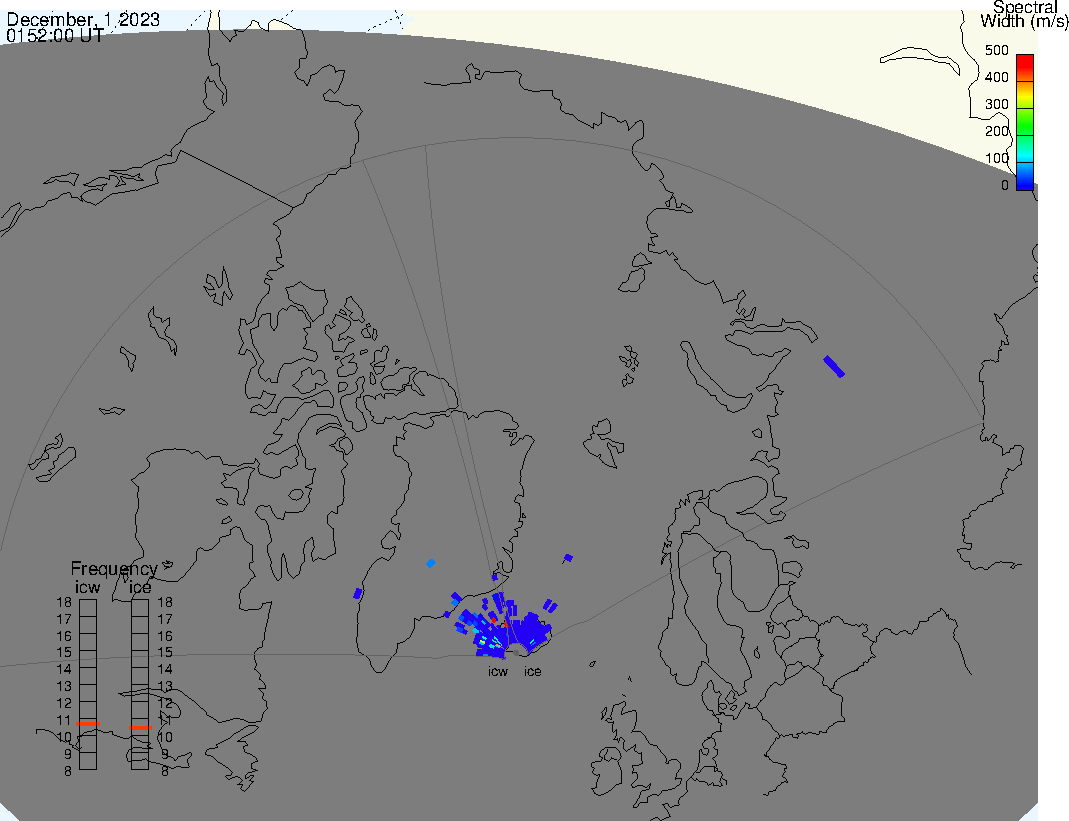Click the "Frequency" legend heading
This screenshot has height=821, width=1069.
[x=114, y=569]
